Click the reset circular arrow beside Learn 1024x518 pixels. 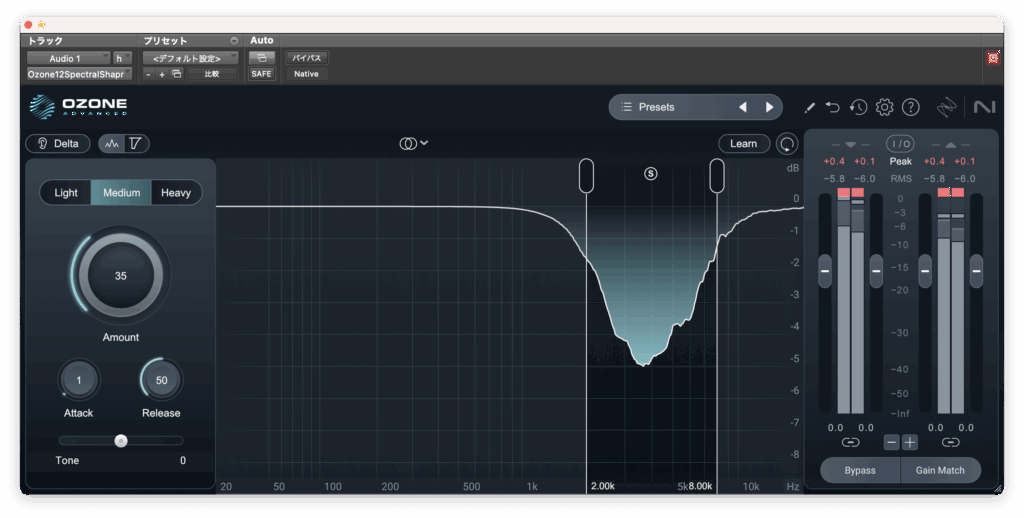point(788,144)
